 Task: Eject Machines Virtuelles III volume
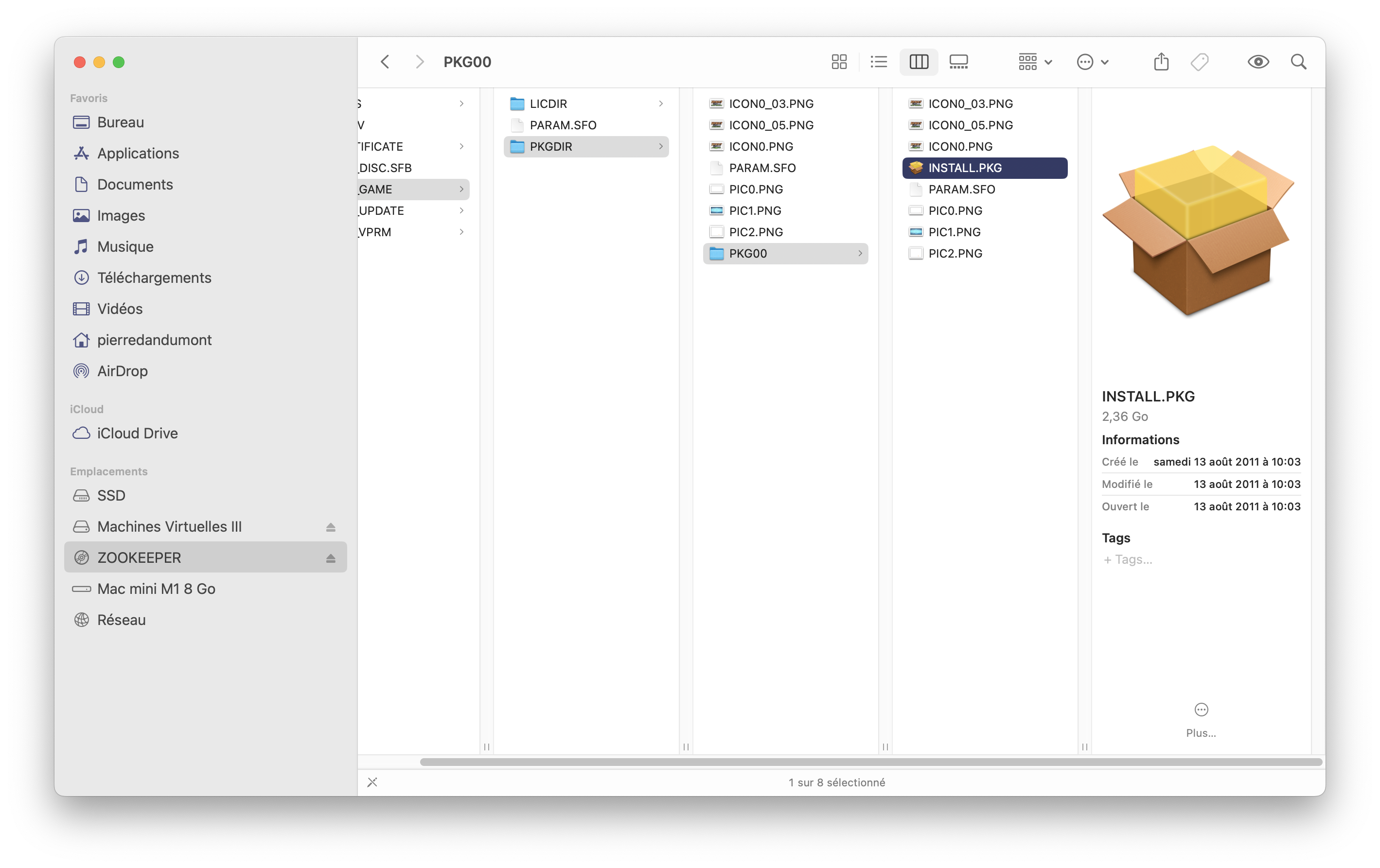tap(331, 527)
